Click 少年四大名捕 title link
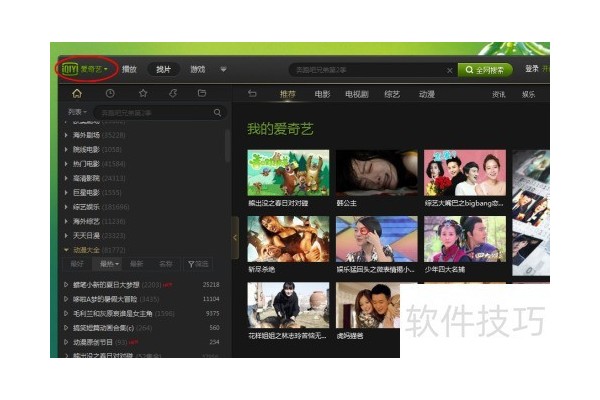The image size is (600, 400). coord(445,269)
